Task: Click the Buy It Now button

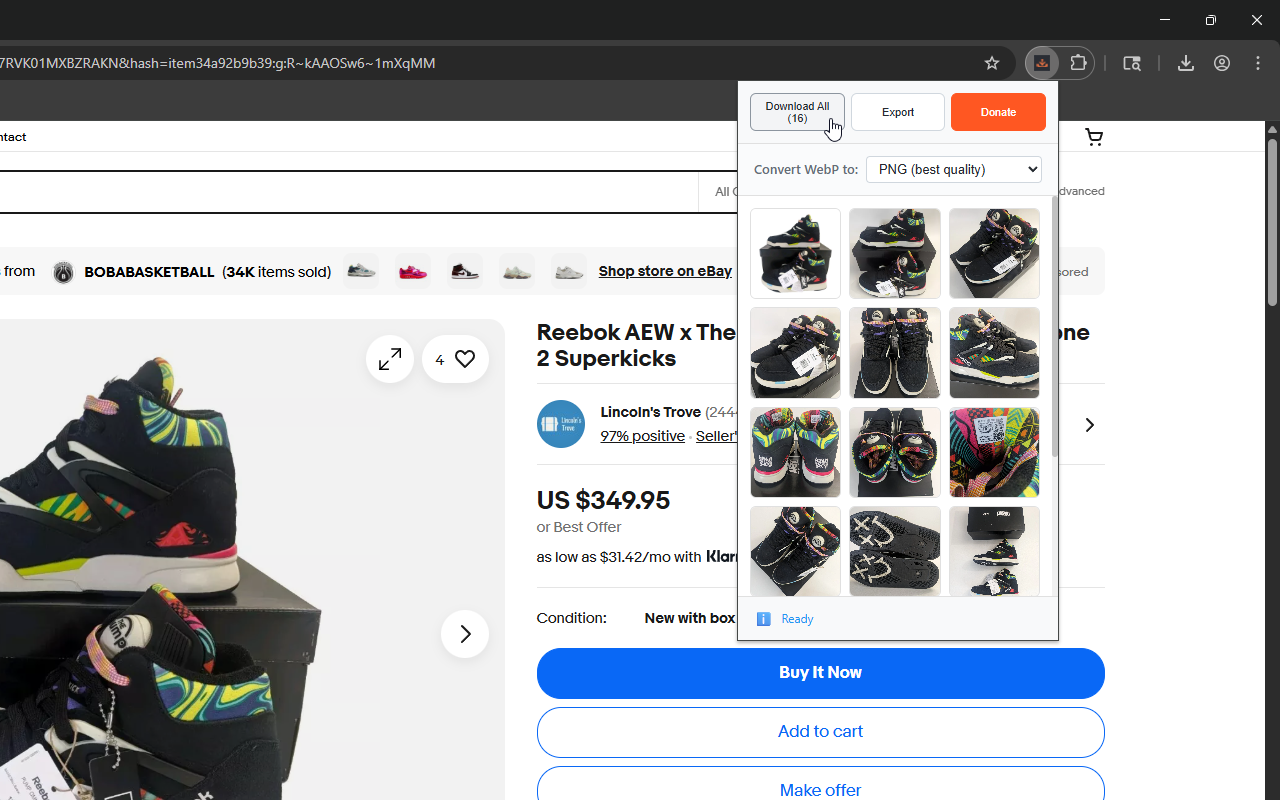Action: tap(821, 673)
